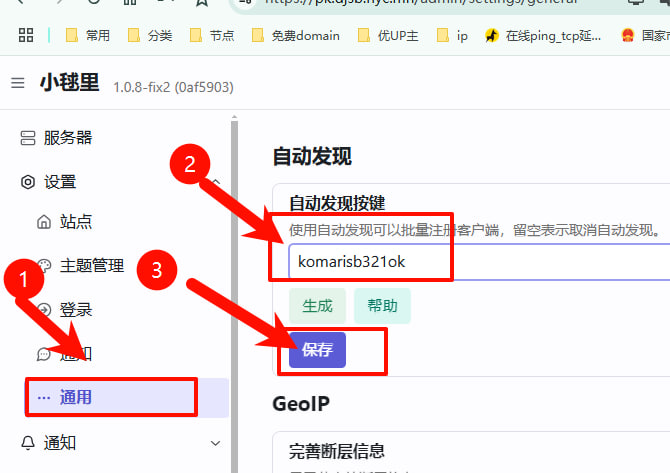Open the 节点 bookmark folder
The image size is (670, 473).
pyautogui.click(x=211, y=35)
